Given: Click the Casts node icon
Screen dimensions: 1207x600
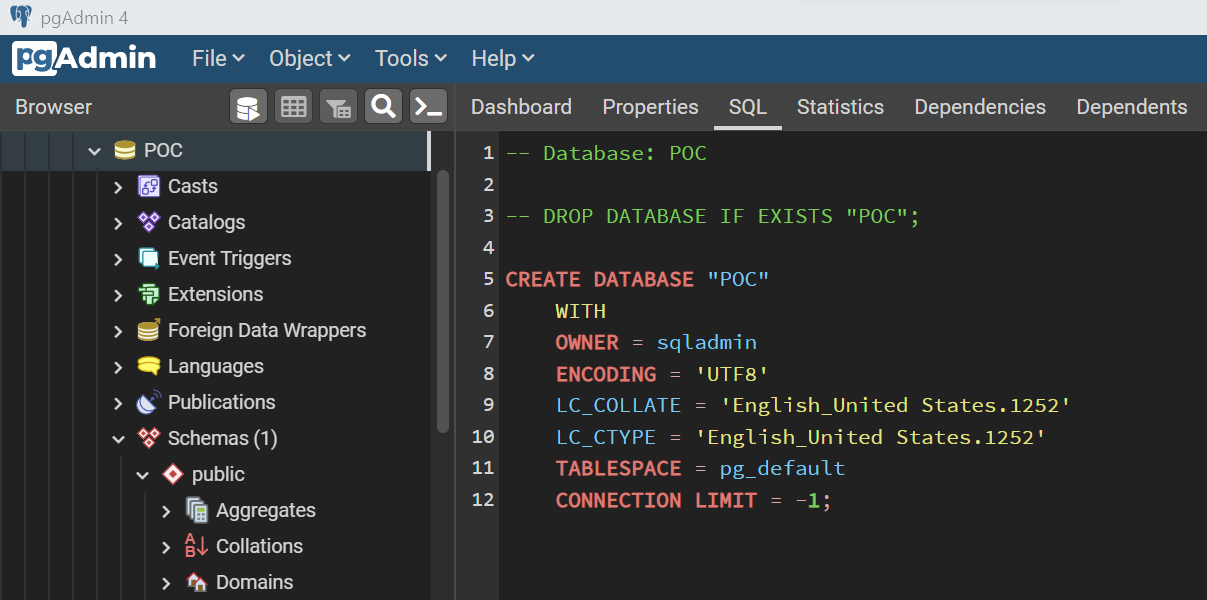Looking at the screenshot, I should 149,186.
